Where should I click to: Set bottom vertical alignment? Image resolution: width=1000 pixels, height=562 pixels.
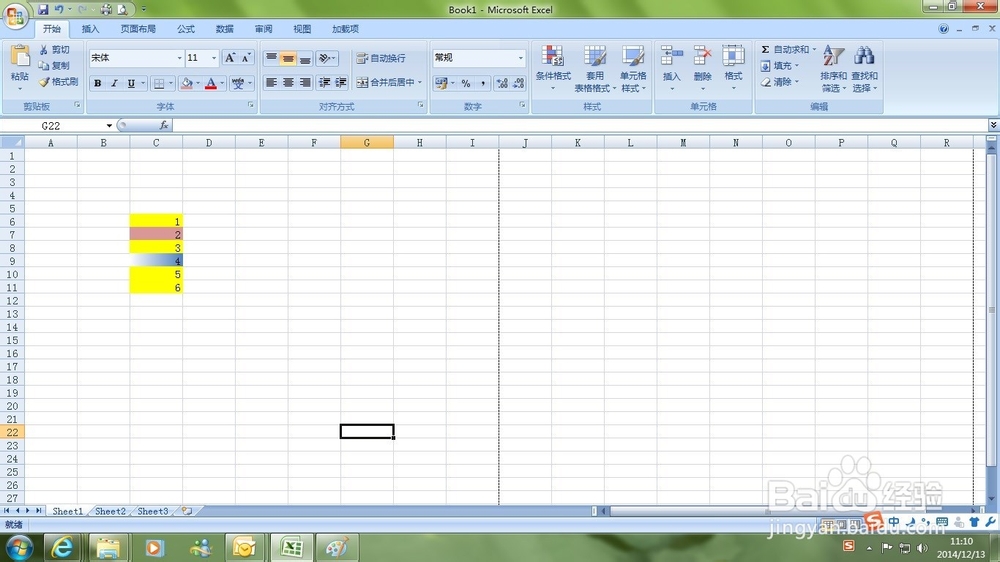[305, 58]
